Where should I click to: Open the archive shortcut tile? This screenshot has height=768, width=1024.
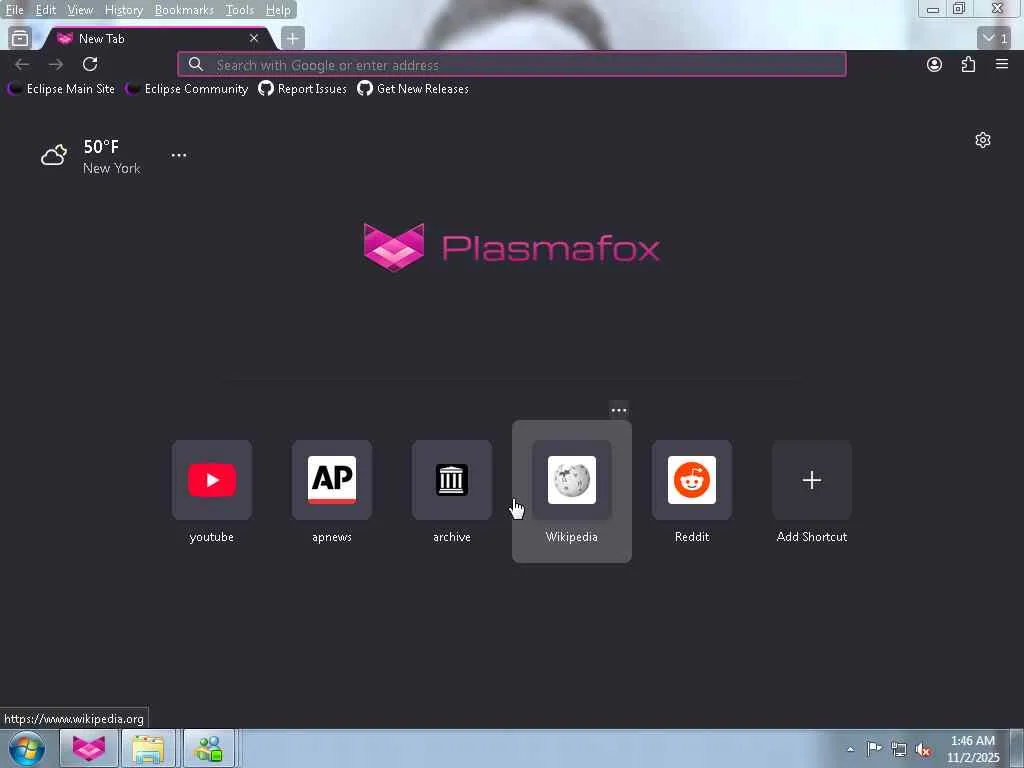point(452,491)
